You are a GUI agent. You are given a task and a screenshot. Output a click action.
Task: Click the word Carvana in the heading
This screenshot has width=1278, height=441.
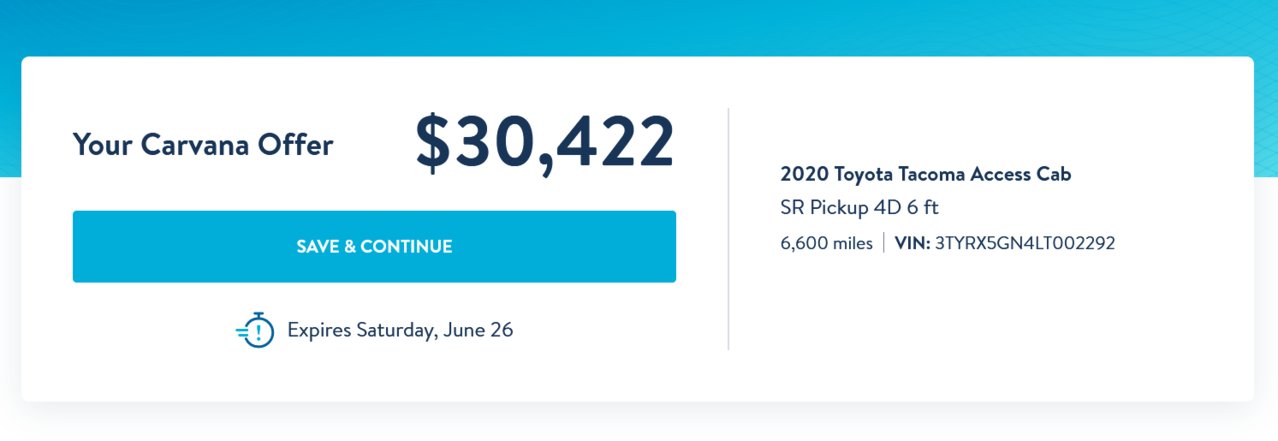coord(192,145)
